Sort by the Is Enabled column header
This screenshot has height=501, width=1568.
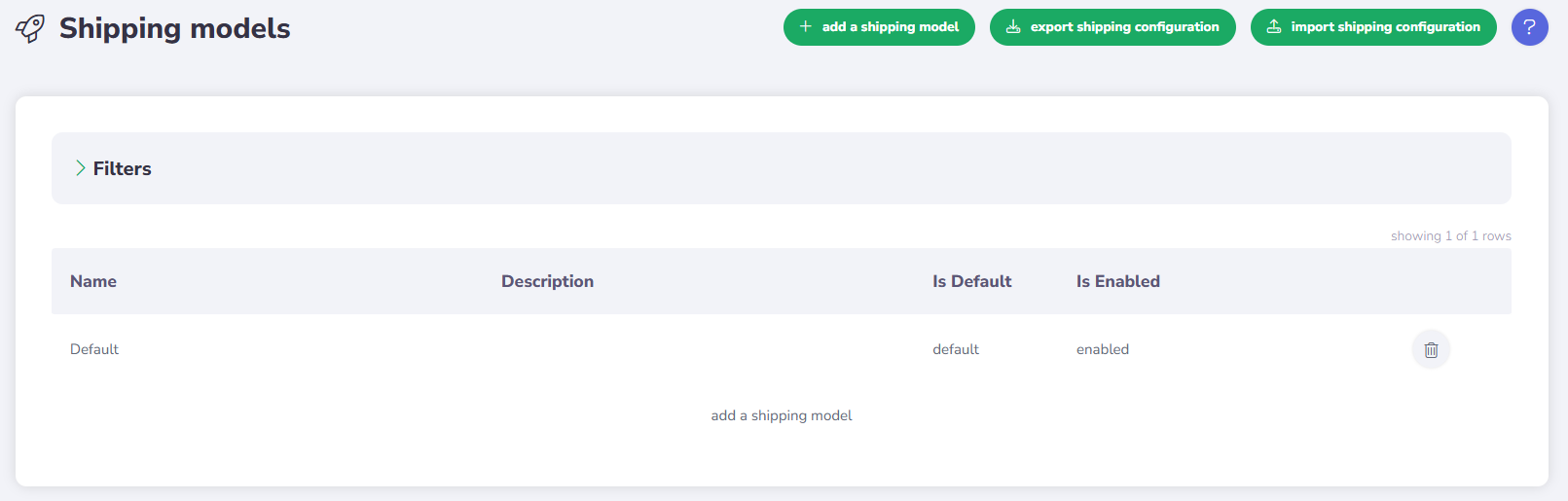(1117, 281)
